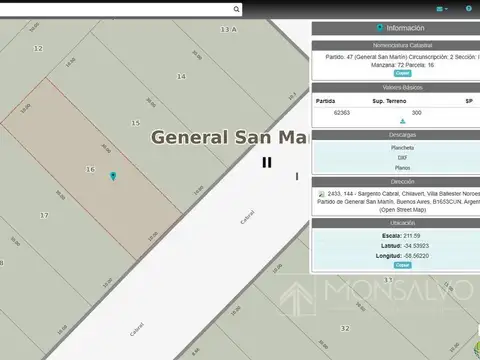
Task: Click the small image icon beside the address
Action: pyautogui.click(x=321, y=194)
